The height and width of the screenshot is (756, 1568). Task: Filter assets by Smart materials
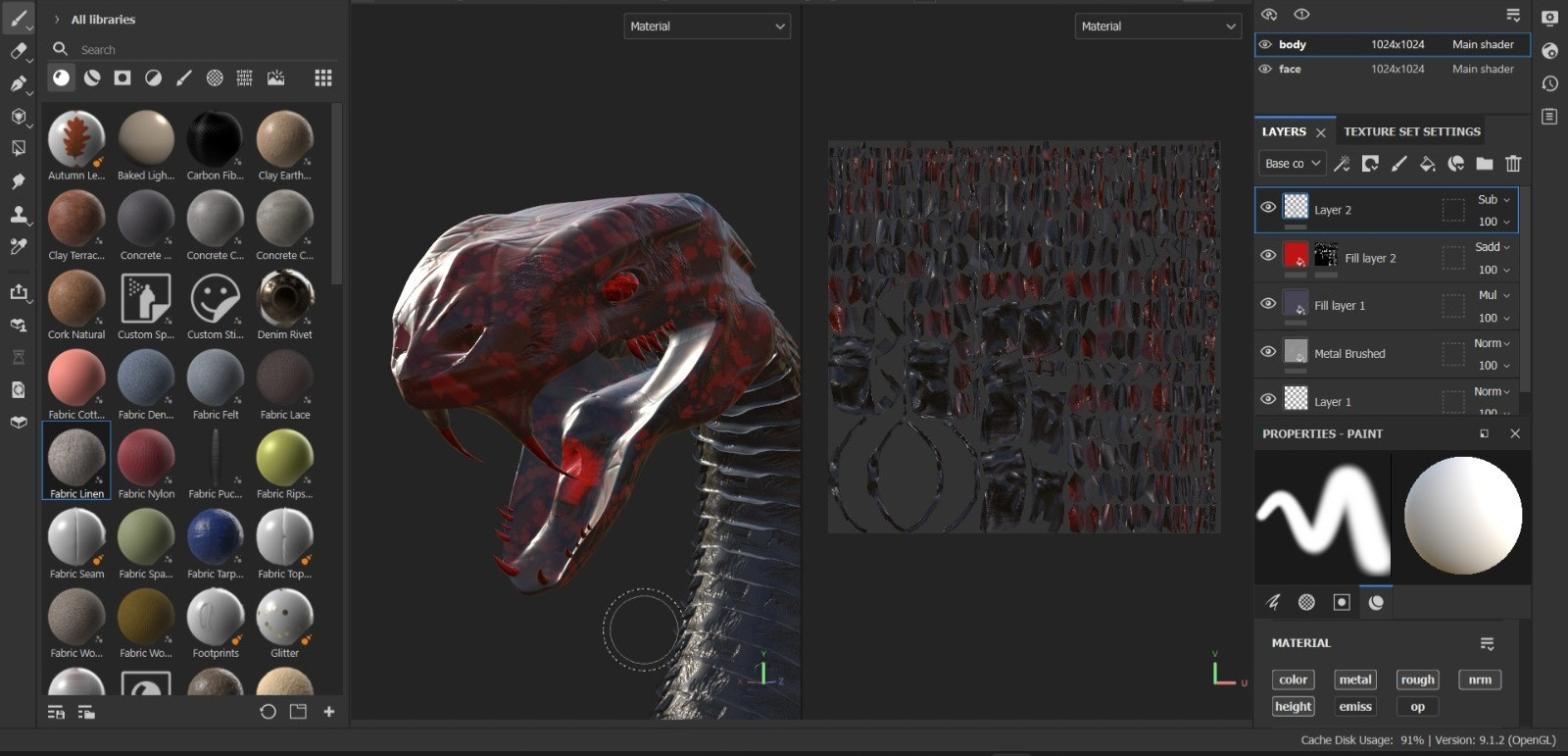pos(92,77)
